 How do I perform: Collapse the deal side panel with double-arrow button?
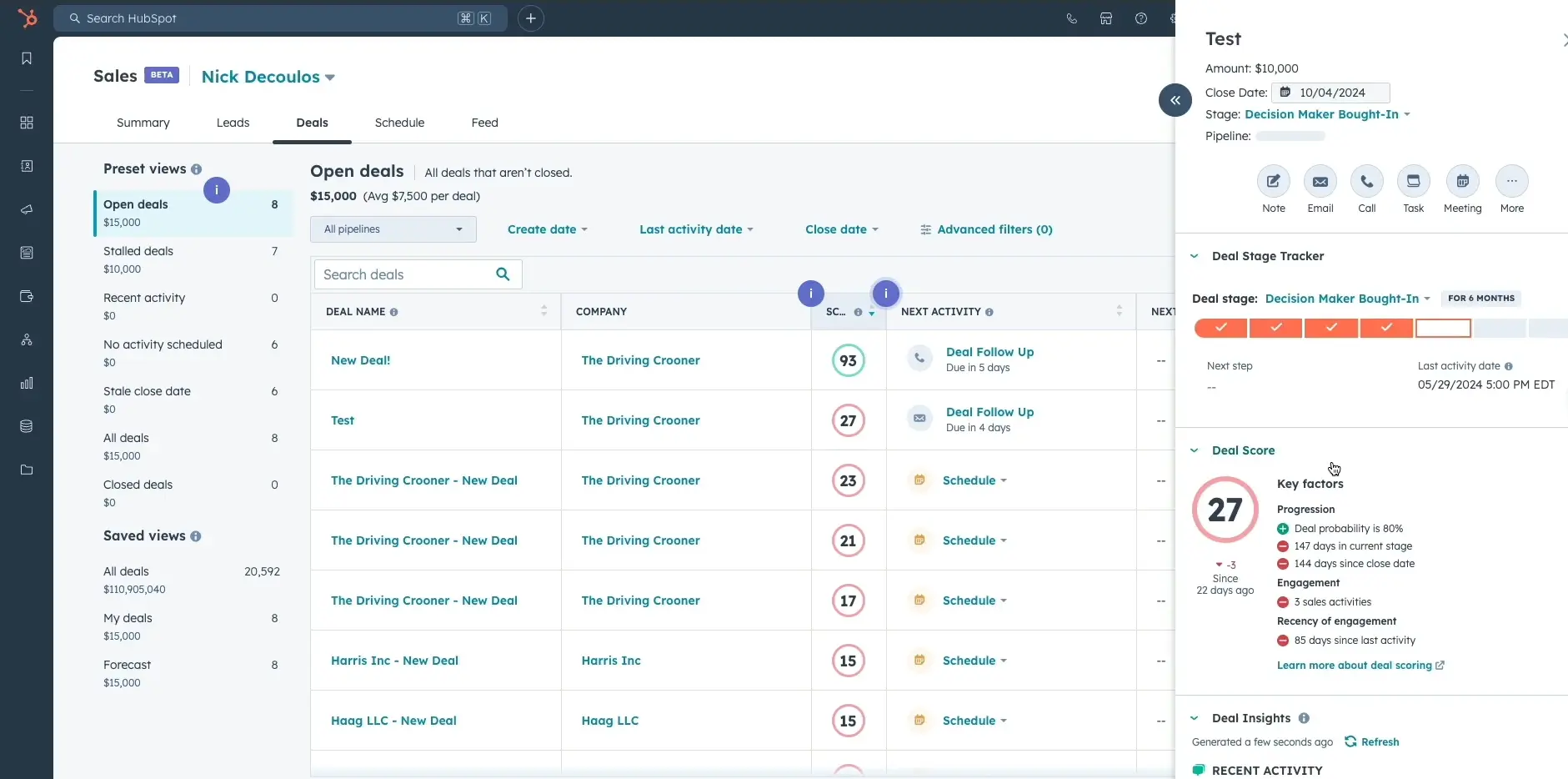(x=1175, y=100)
